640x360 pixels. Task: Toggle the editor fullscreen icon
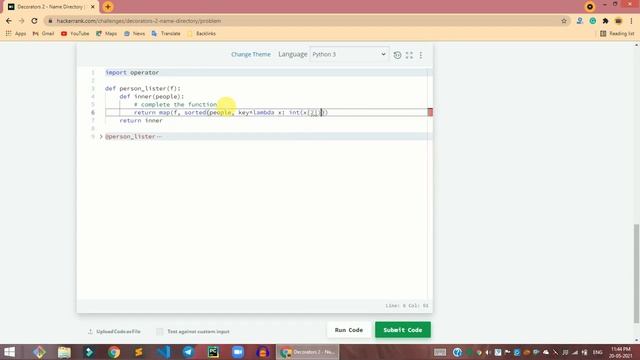409,55
